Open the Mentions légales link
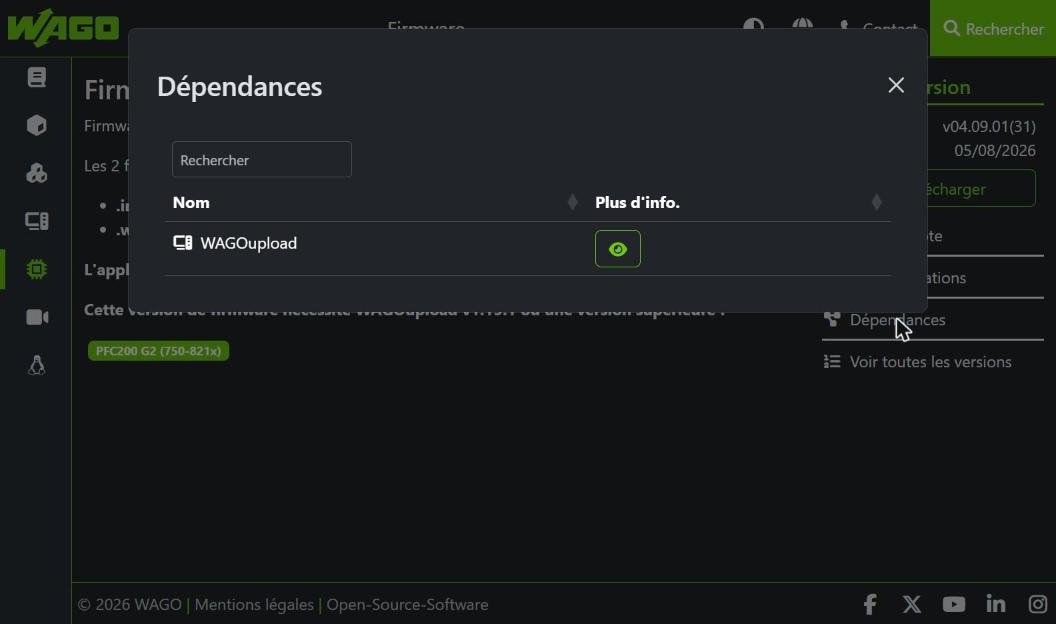 (254, 604)
